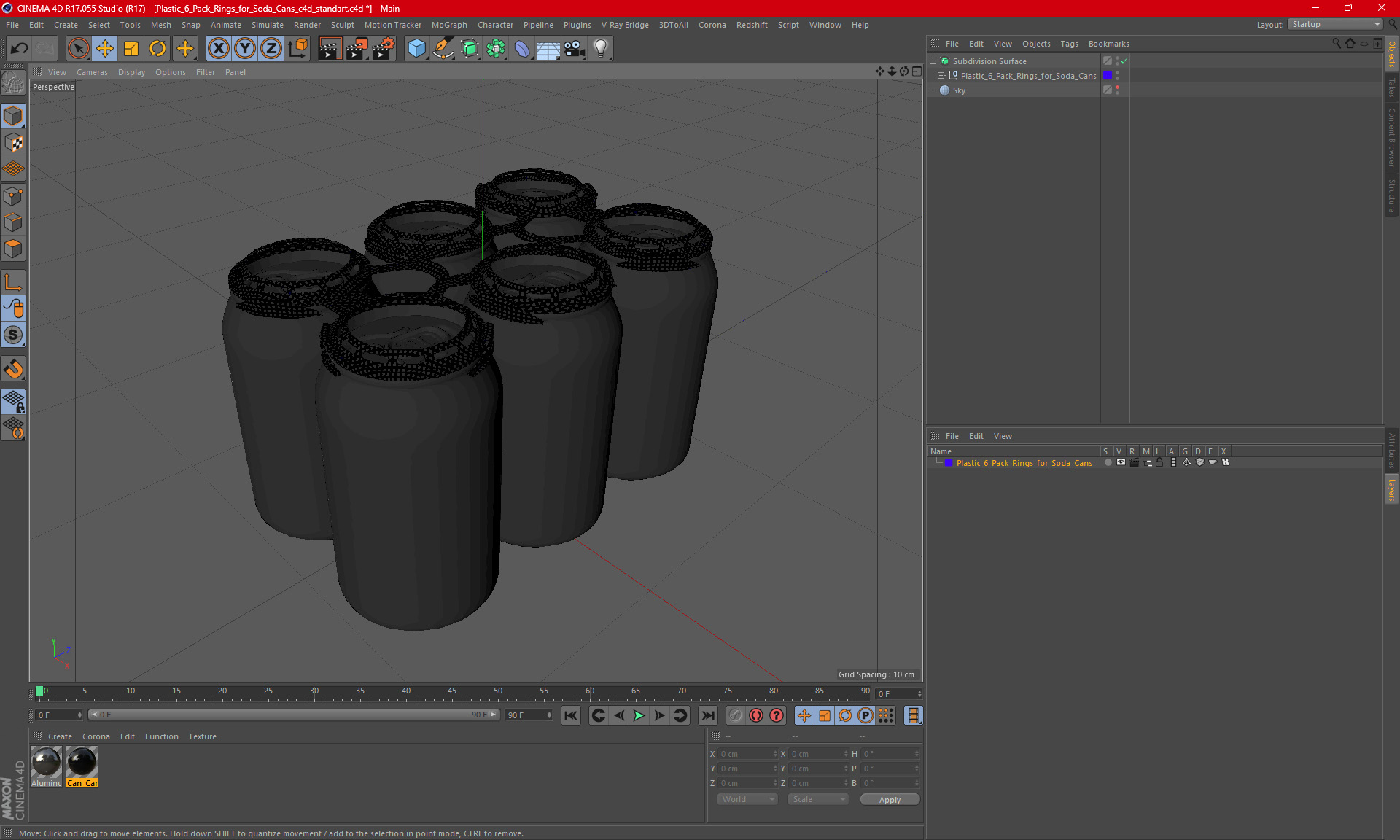Click the Light object icon
The image size is (1400, 840).
pos(600,49)
